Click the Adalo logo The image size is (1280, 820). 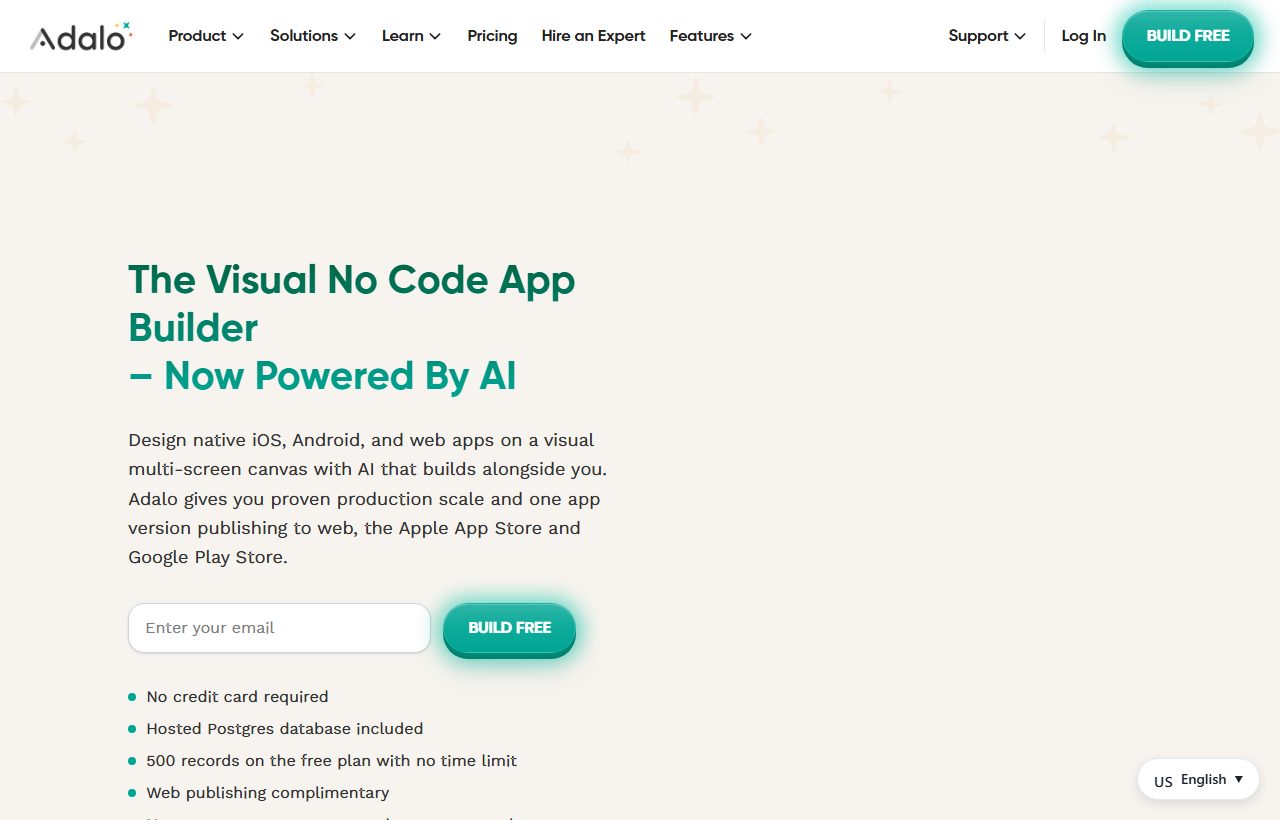tap(81, 36)
